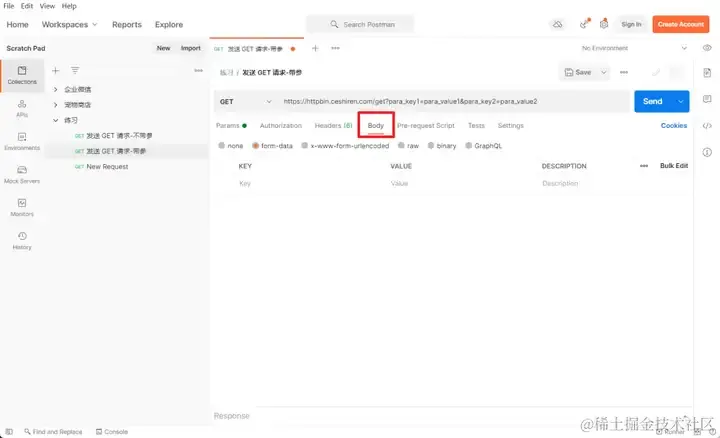Open the Cookies link
Screen dimensions: 720x438
click(674, 125)
